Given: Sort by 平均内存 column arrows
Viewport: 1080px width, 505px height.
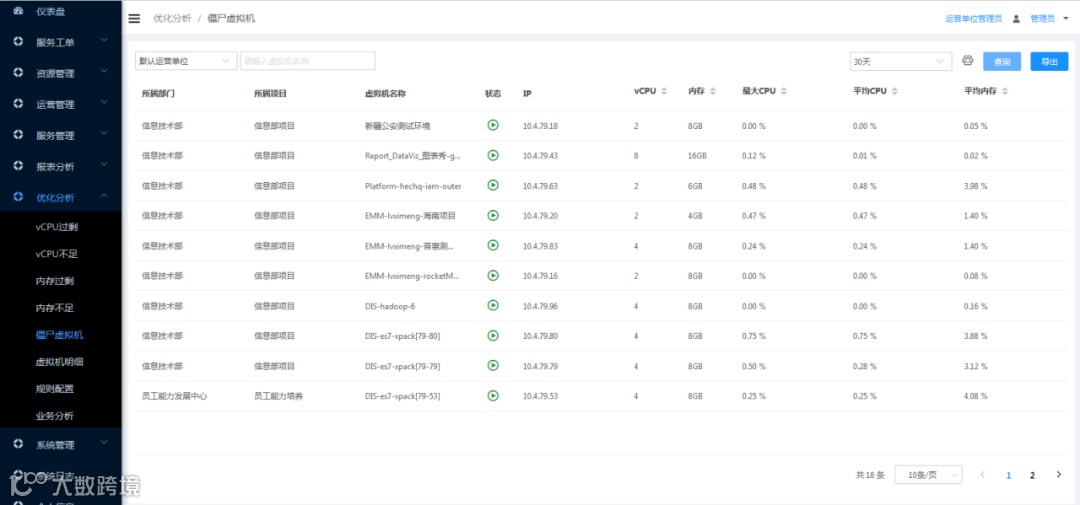Looking at the screenshot, I should tap(1005, 92).
